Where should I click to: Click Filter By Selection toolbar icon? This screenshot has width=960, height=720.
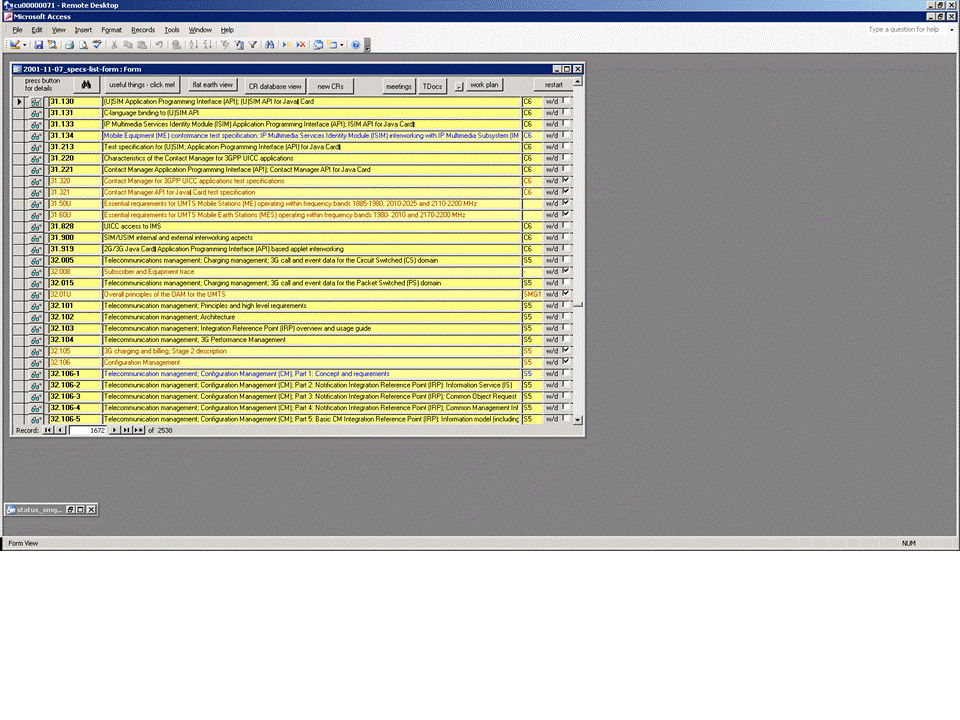click(x=227, y=45)
